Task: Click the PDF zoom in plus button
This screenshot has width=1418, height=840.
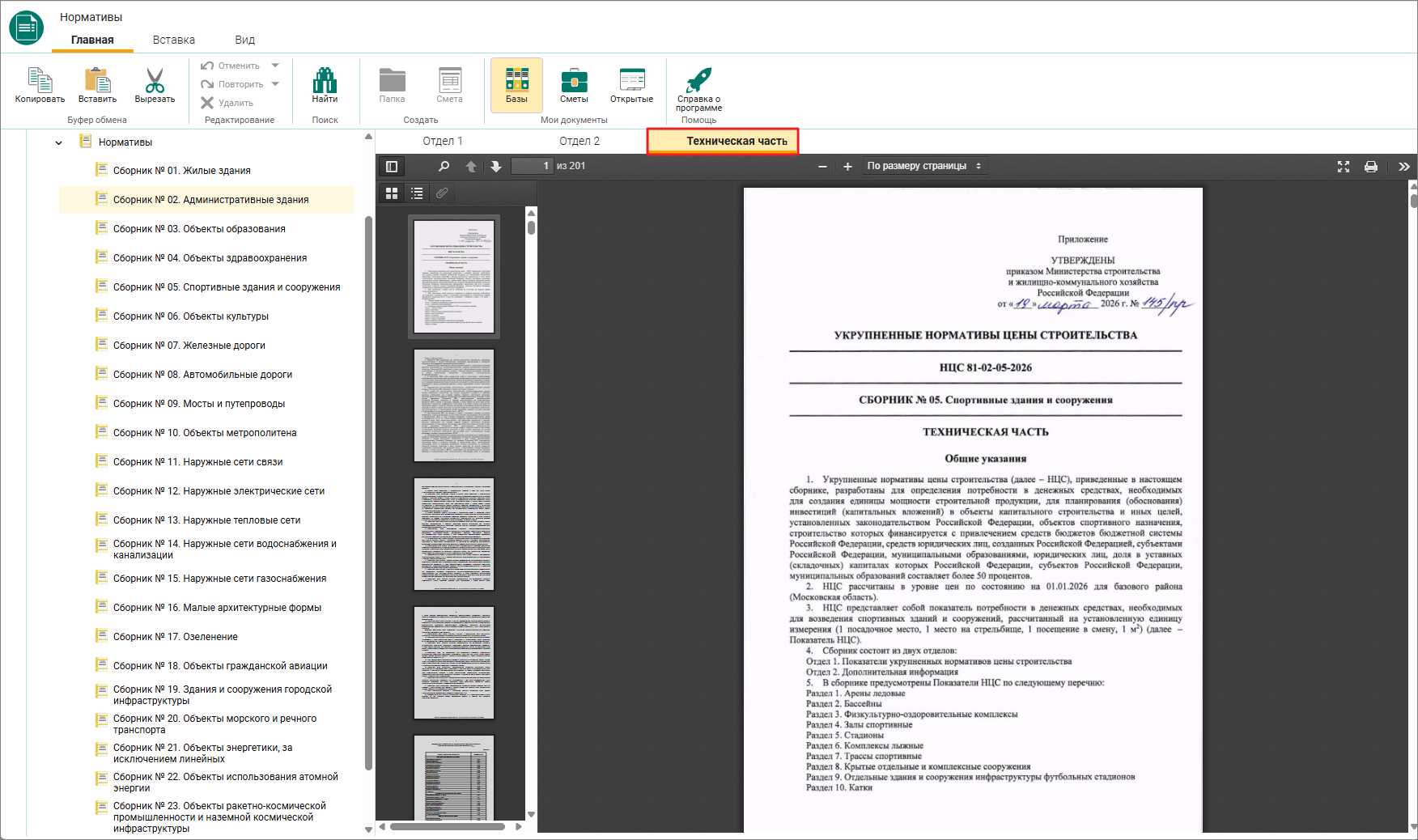Action: click(847, 167)
